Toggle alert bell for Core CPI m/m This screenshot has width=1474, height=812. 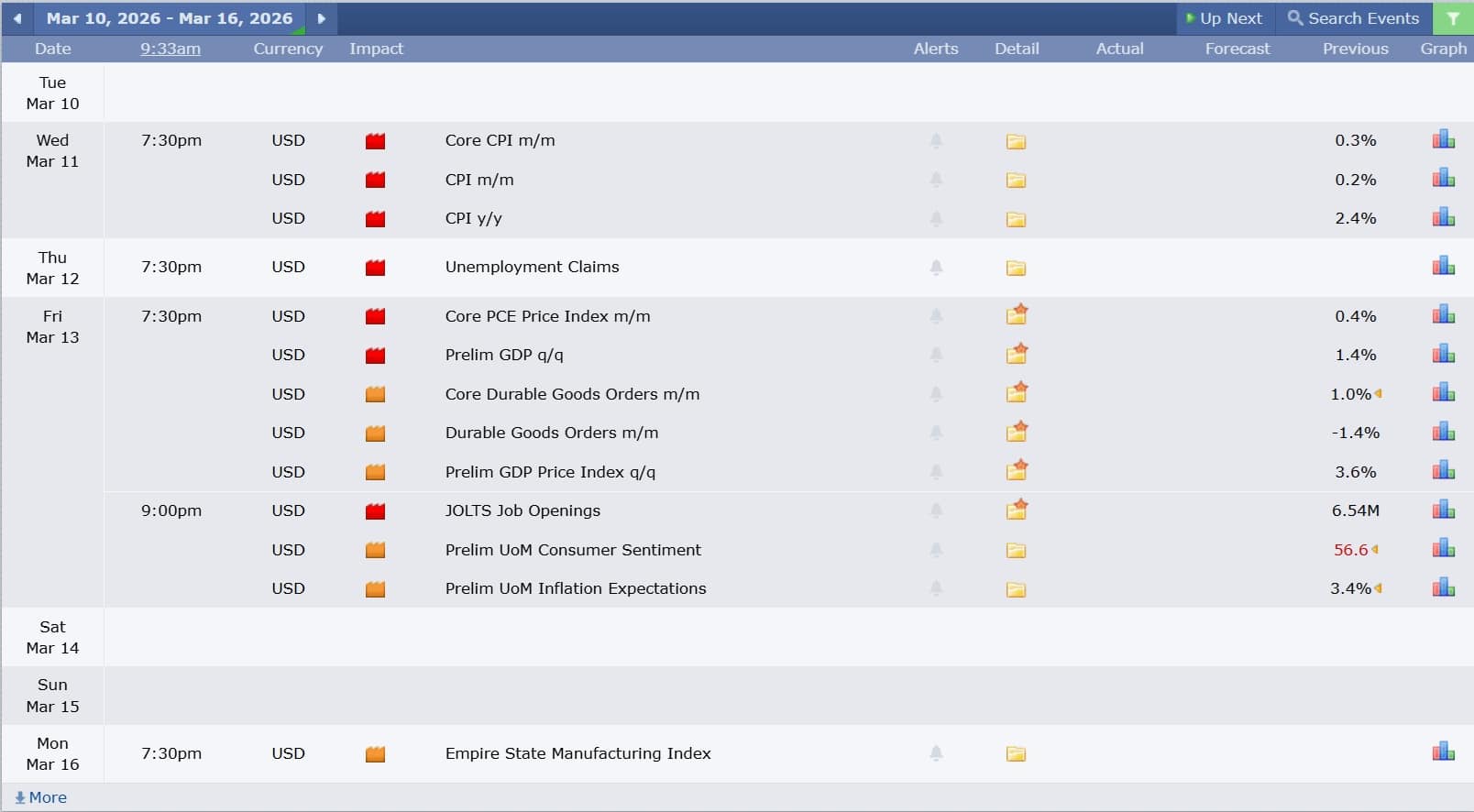(936, 141)
